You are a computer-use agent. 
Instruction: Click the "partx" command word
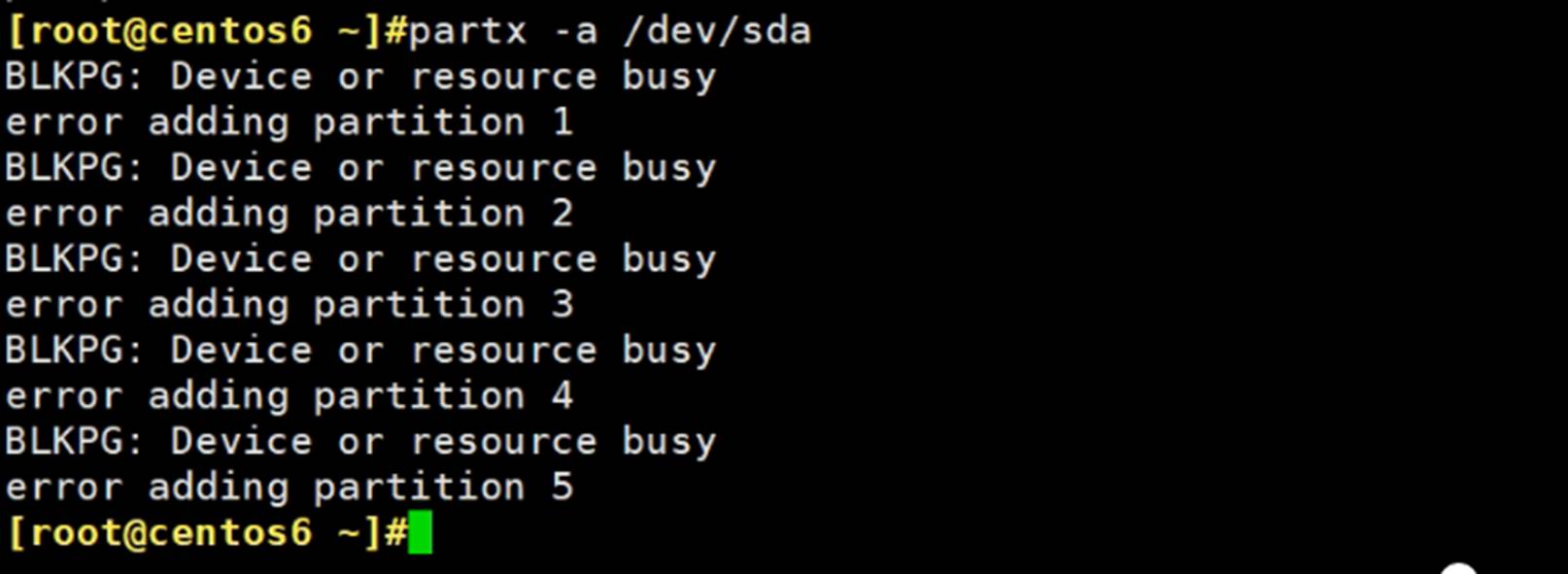pyautogui.click(x=467, y=32)
